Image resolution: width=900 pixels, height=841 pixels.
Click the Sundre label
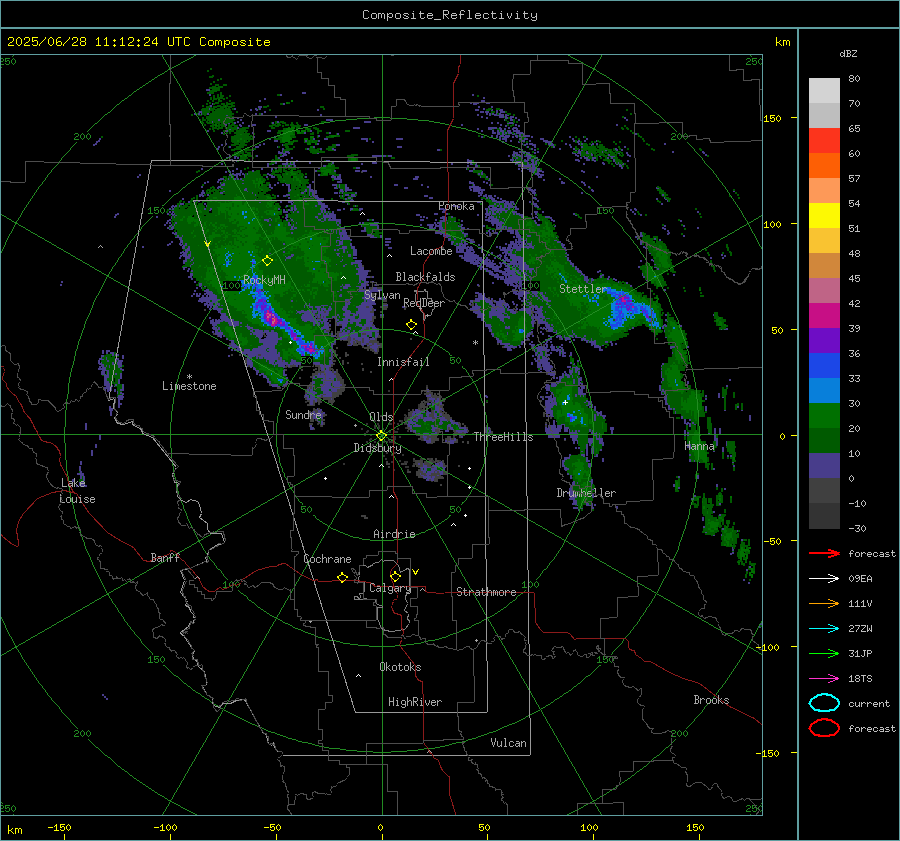[303, 414]
